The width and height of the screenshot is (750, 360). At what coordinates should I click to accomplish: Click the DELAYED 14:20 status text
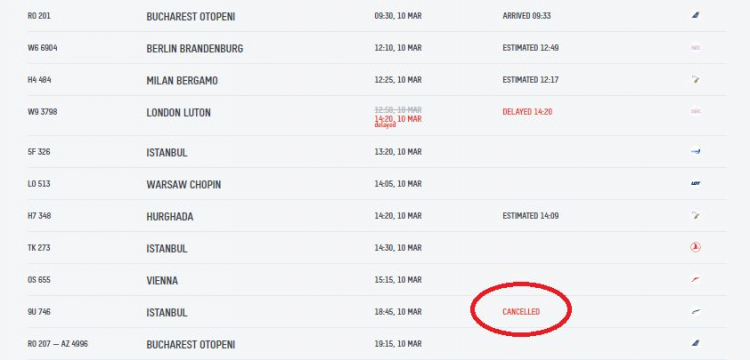(527, 112)
